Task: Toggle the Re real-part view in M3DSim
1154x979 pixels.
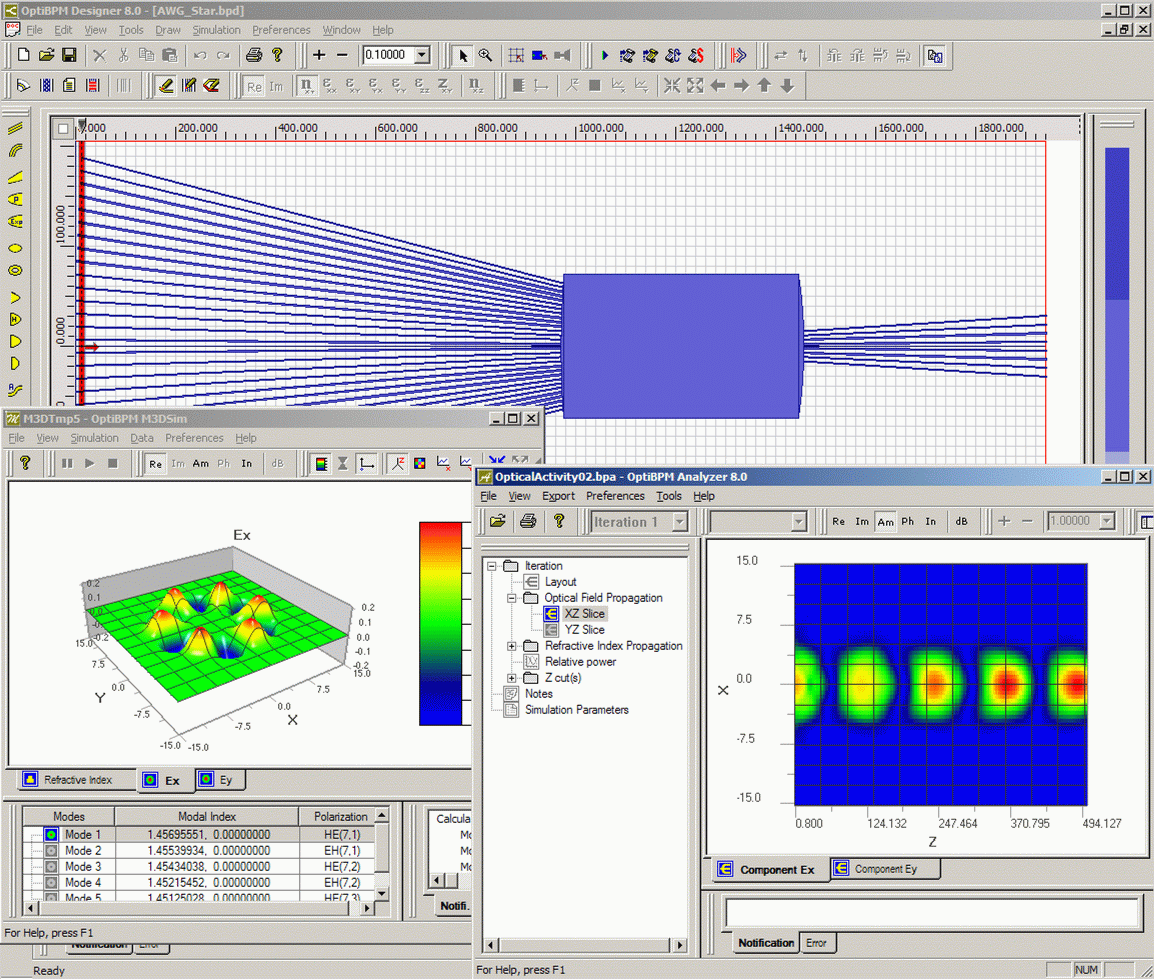Action: [x=155, y=464]
